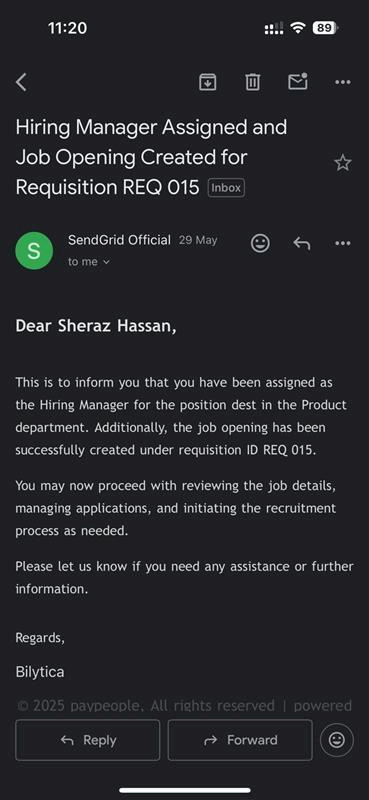Archive this email with the archive icon
369x800 pixels.
[x=207, y=82]
